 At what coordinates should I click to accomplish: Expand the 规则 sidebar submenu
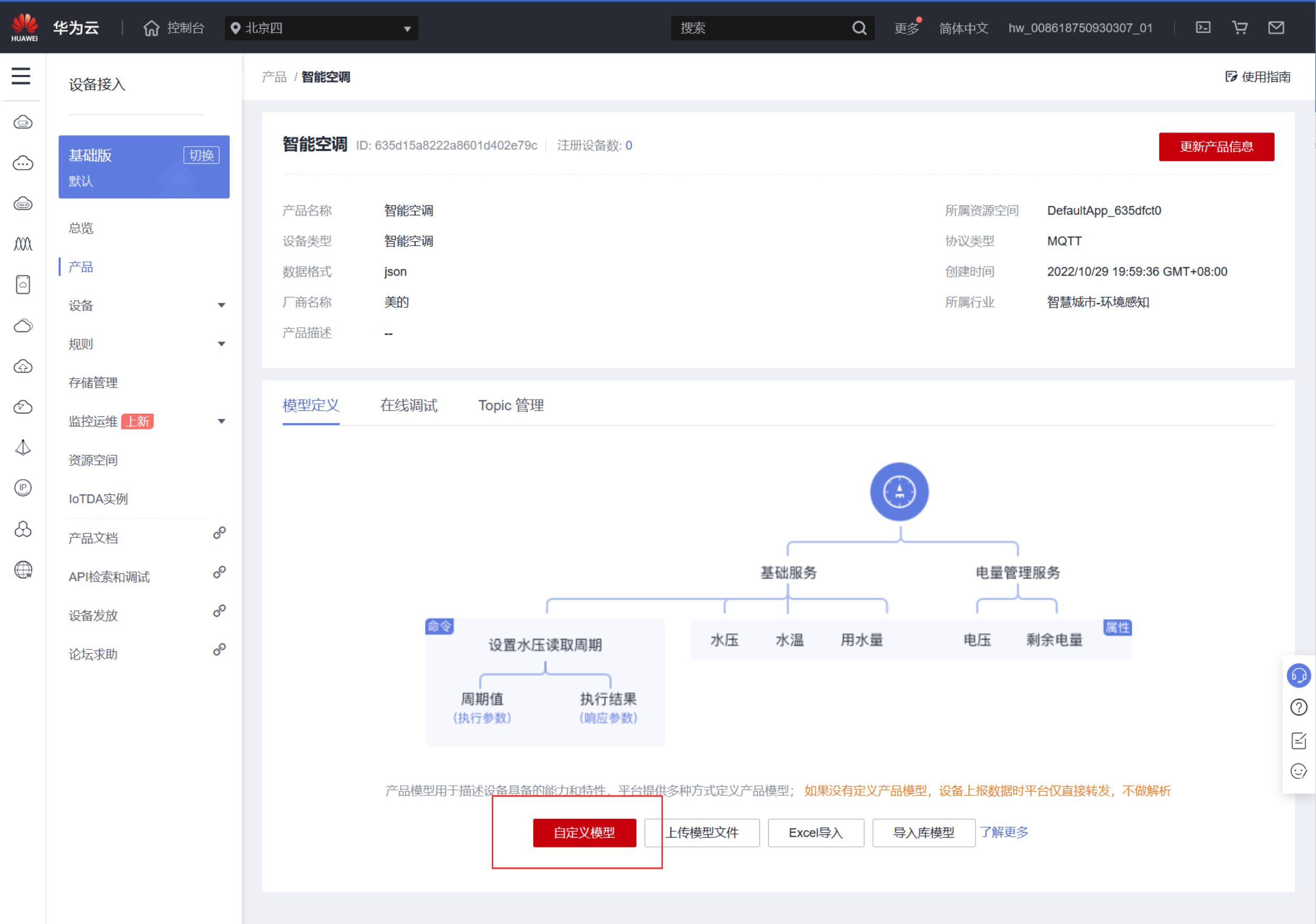(221, 344)
